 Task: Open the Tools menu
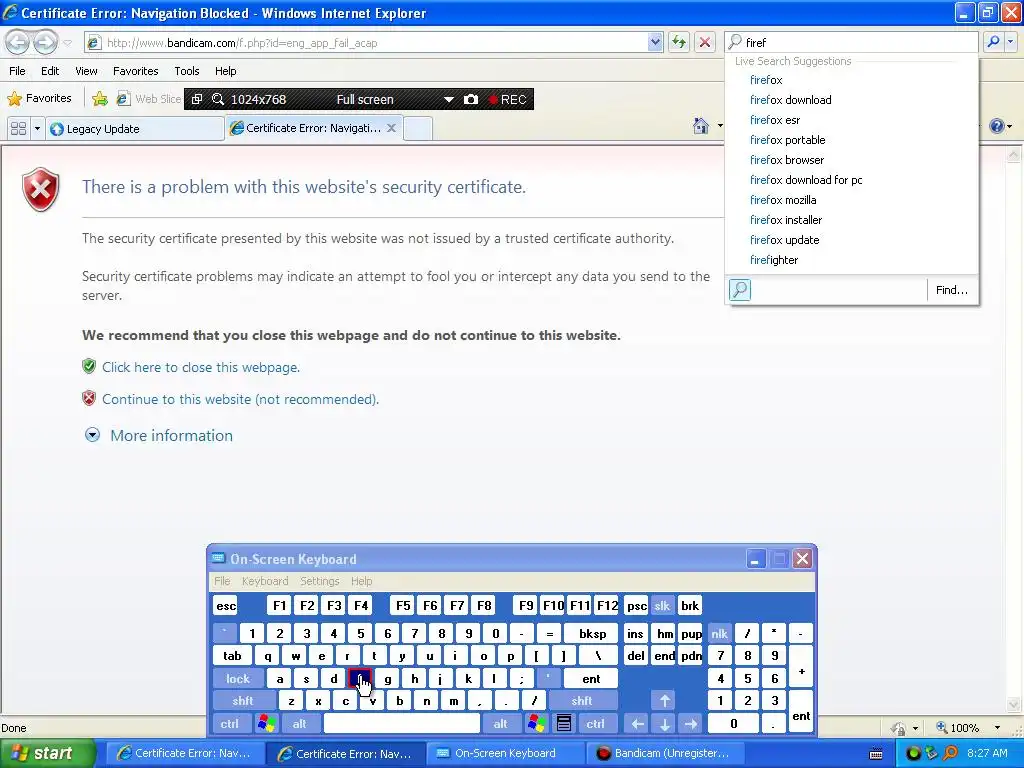tap(187, 71)
